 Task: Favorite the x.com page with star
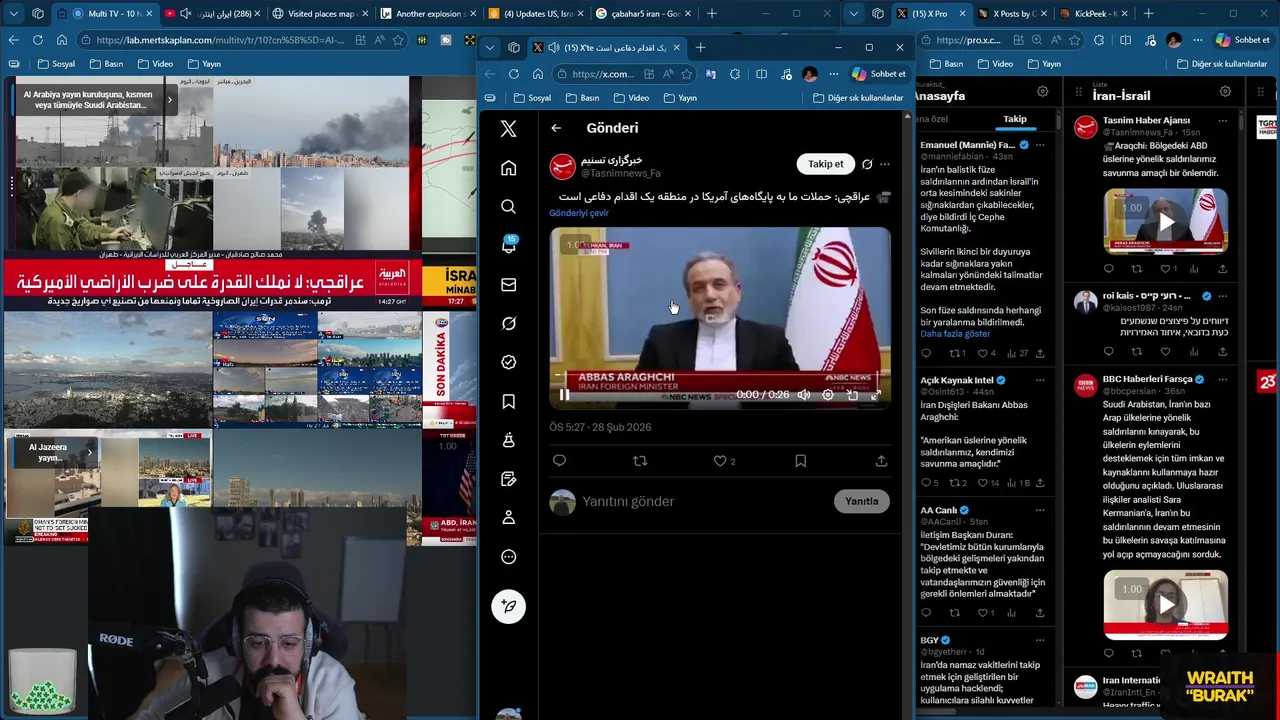686,73
